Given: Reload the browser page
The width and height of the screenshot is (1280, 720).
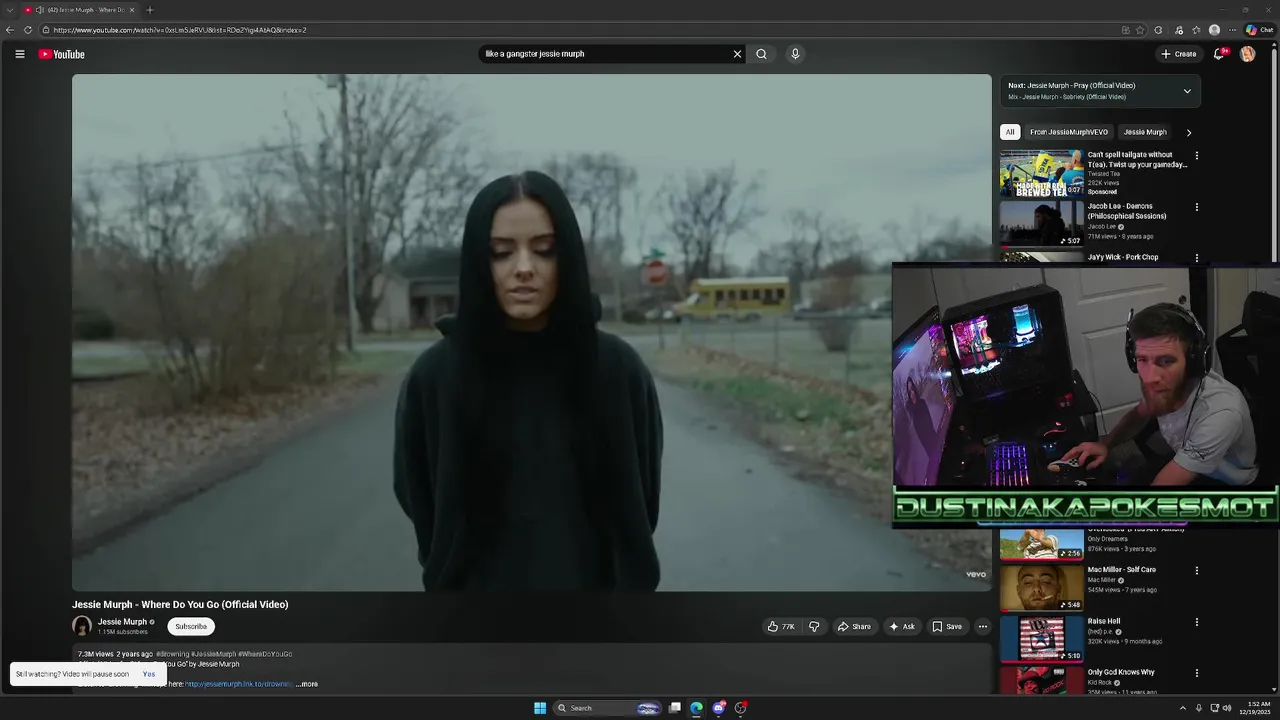Looking at the screenshot, I should click(28, 30).
